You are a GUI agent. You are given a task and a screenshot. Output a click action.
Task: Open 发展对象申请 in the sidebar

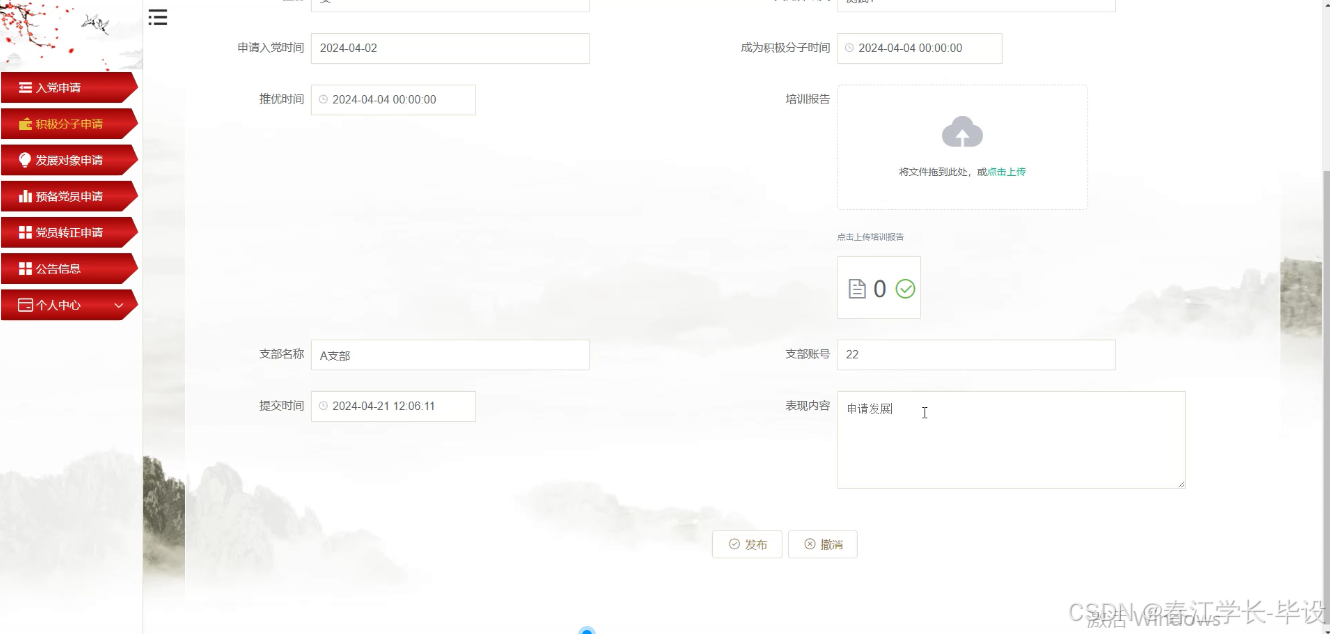[69, 160]
